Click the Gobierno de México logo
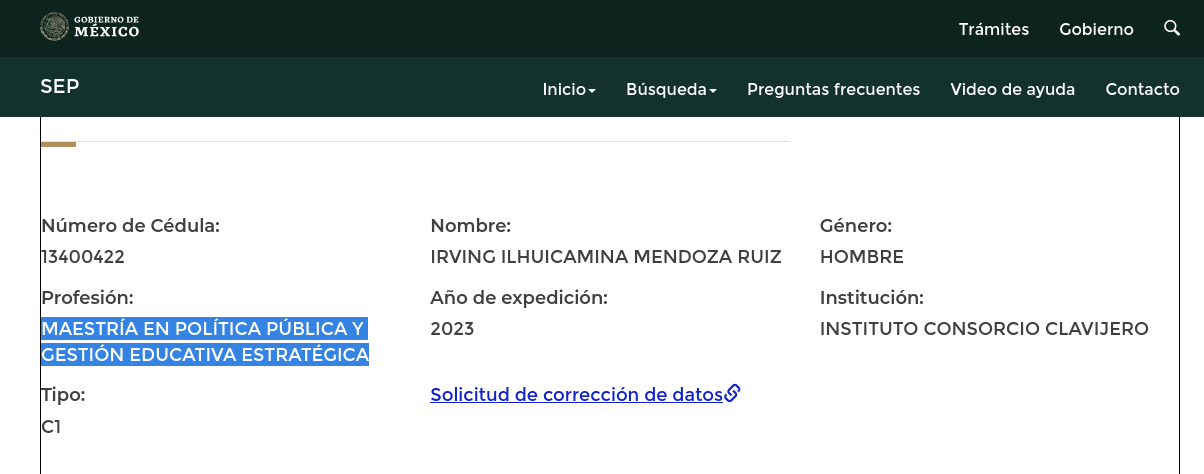The width and height of the screenshot is (1204, 474). click(90, 27)
